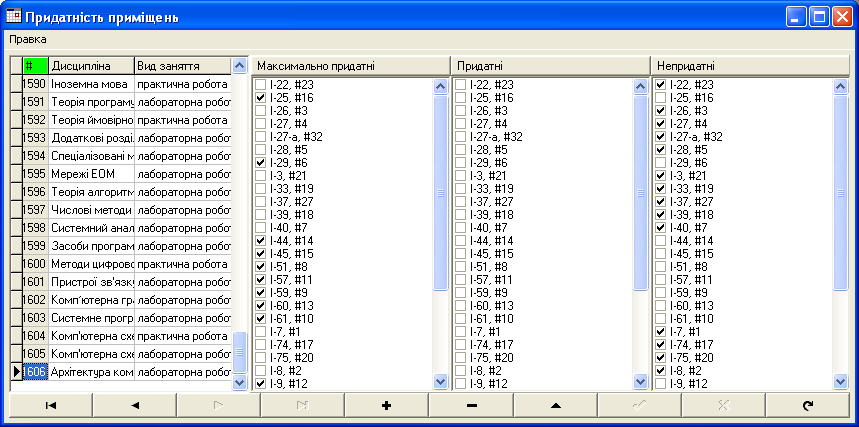The image size is (859, 427).
Task: Close the Придатність приміщень window
Action: click(841, 17)
